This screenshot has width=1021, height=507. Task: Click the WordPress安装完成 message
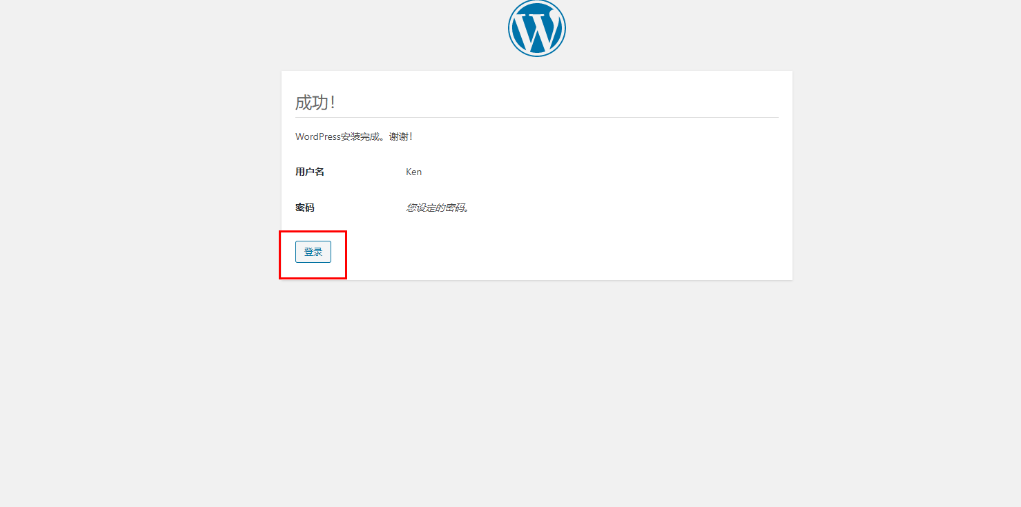[x=354, y=137]
